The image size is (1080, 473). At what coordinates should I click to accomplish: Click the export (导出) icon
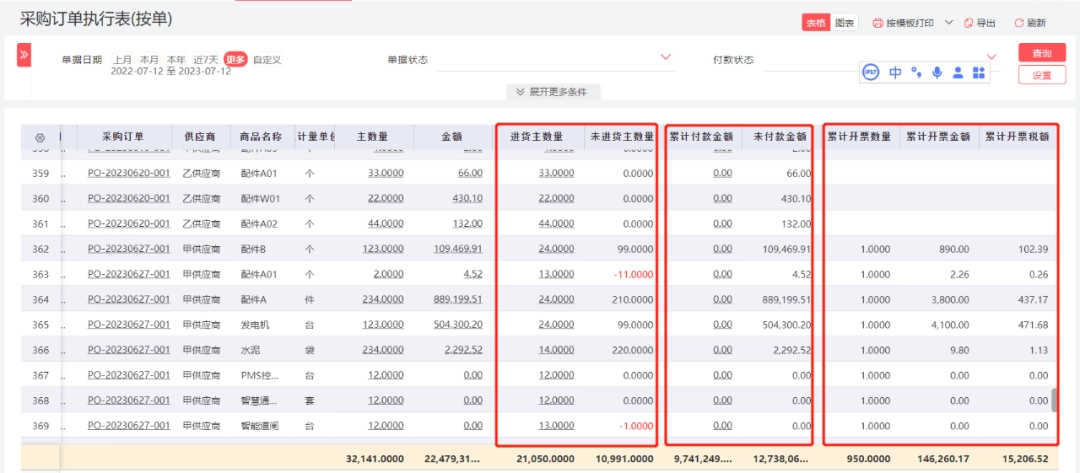[x=969, y=23]
